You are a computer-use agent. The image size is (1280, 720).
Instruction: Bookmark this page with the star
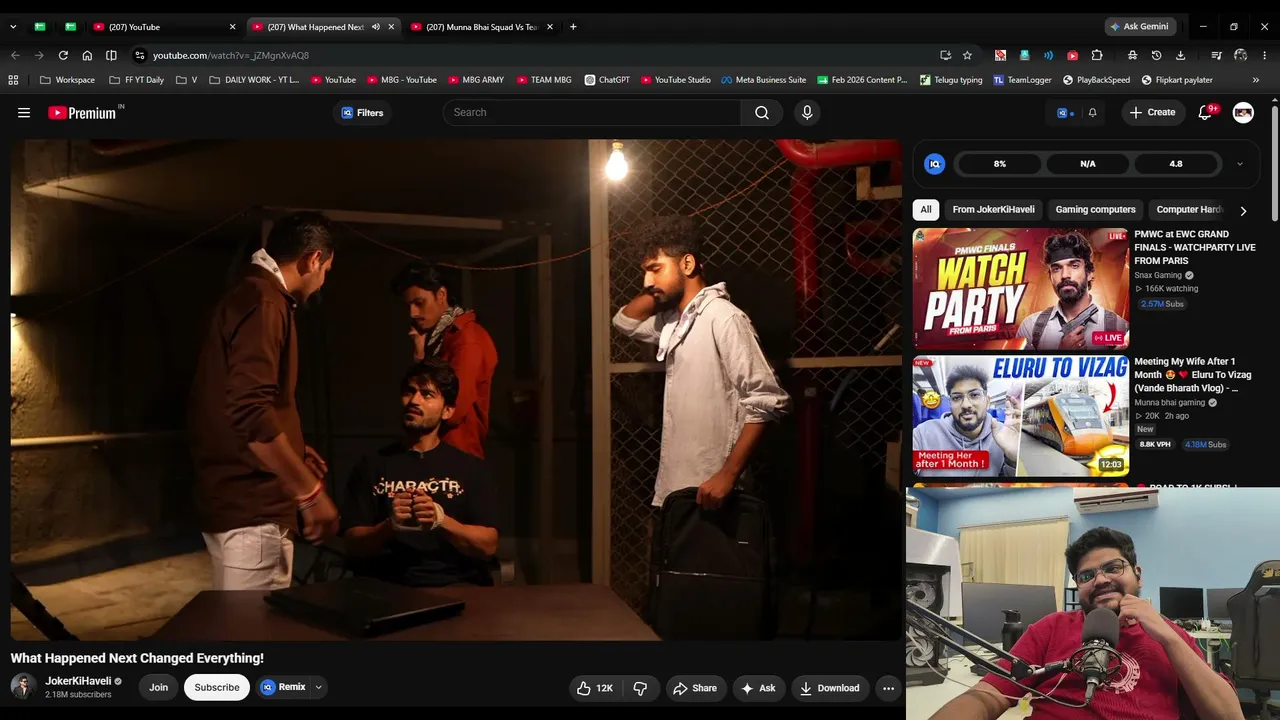coord(967,55)
